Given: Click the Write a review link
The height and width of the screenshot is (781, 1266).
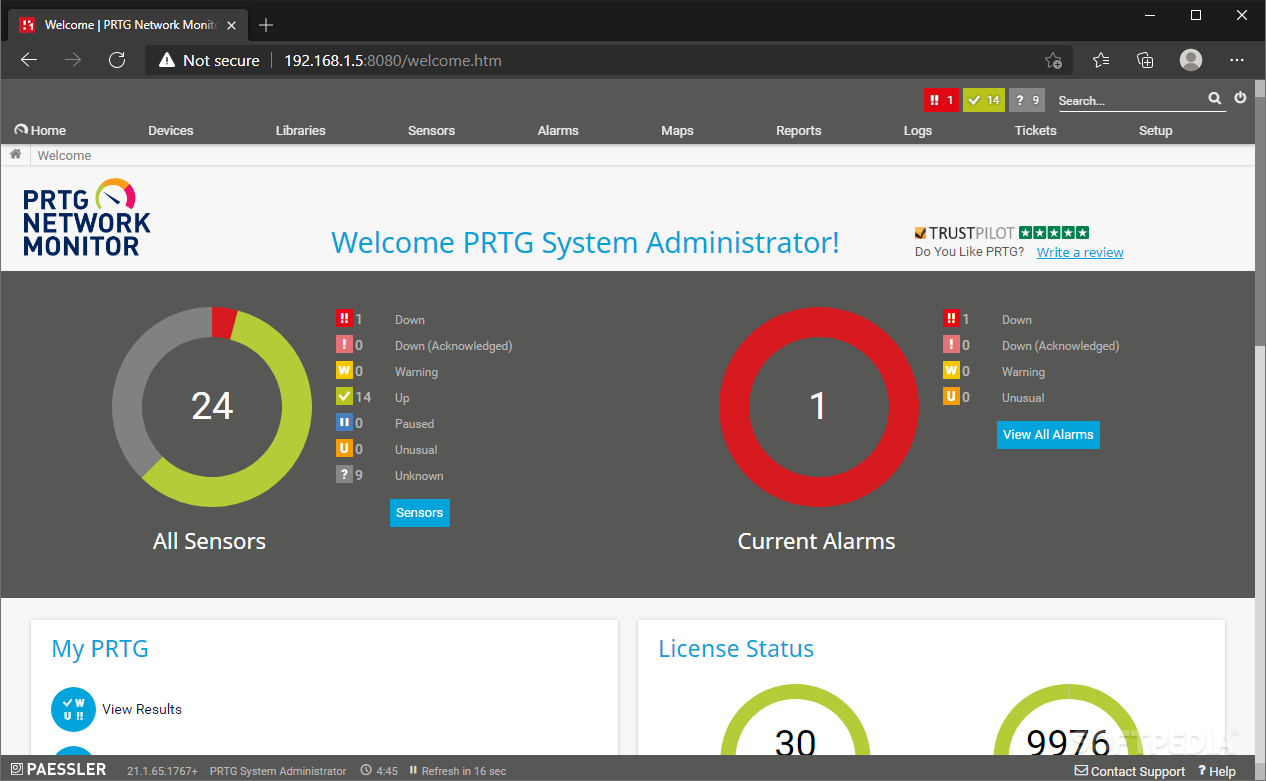Looking at the screenshot, I should 1080,252.
